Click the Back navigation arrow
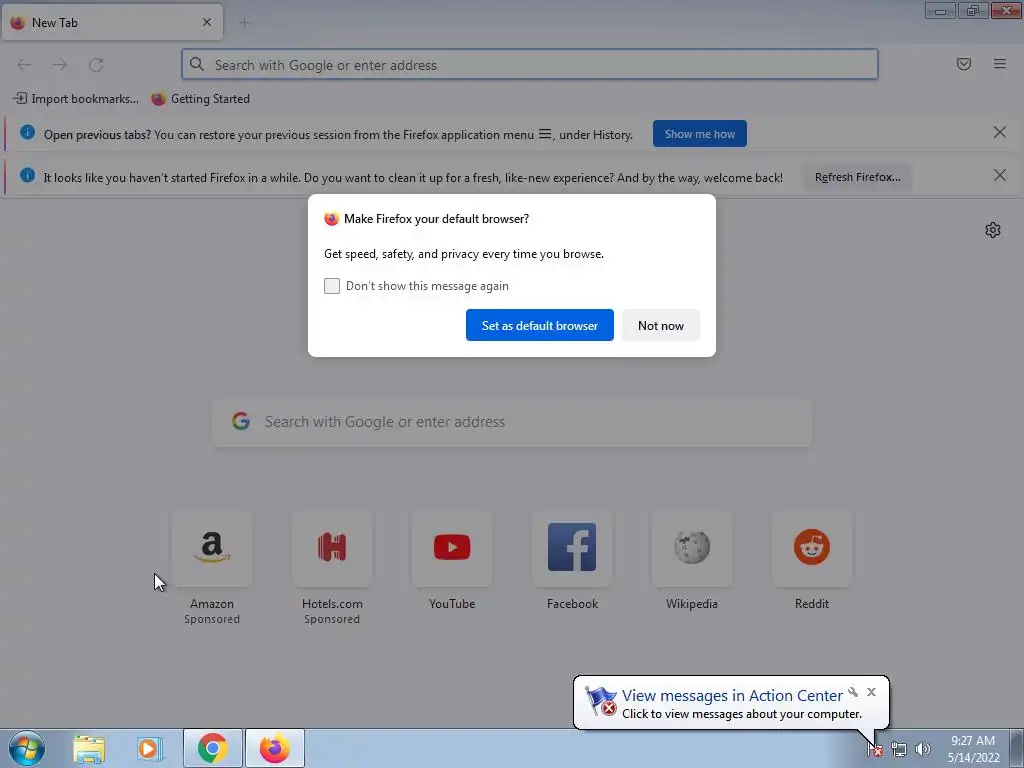1024x768 pixels. click(24, 65)
